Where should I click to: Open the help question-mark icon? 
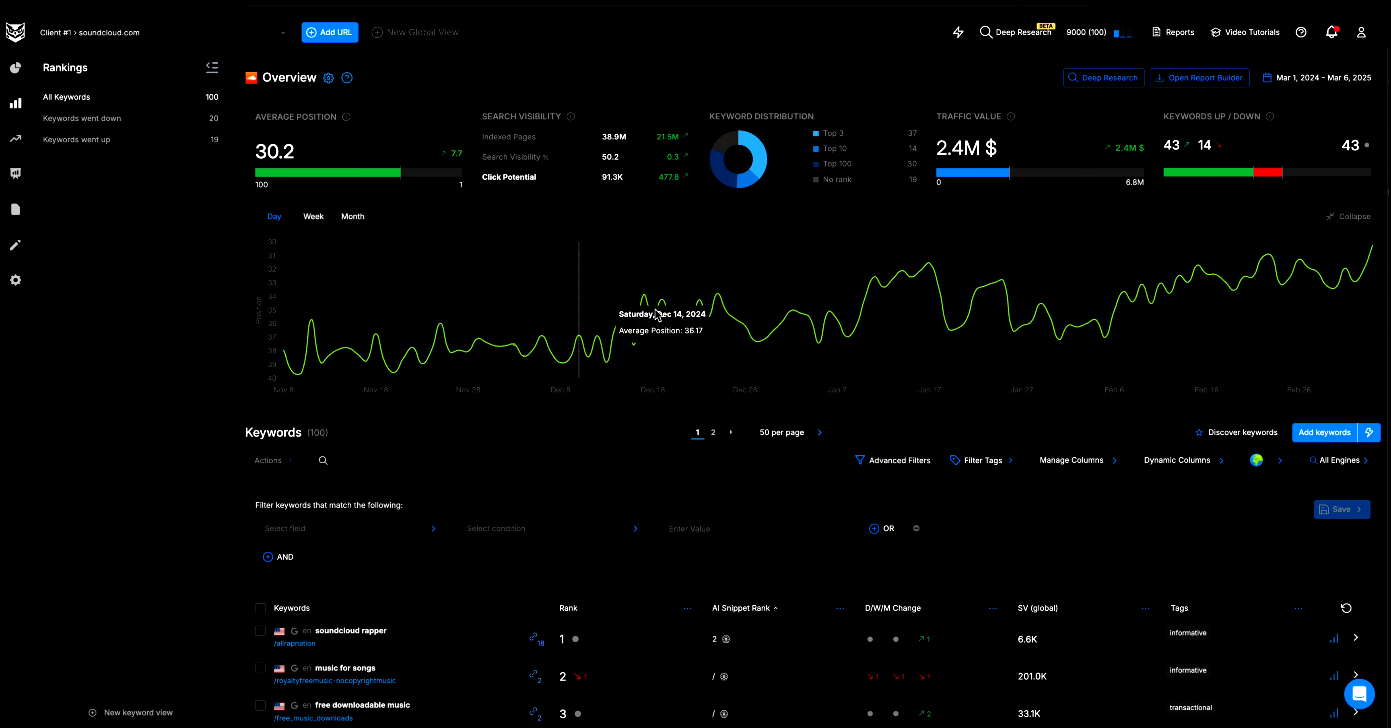[1300, 32]
